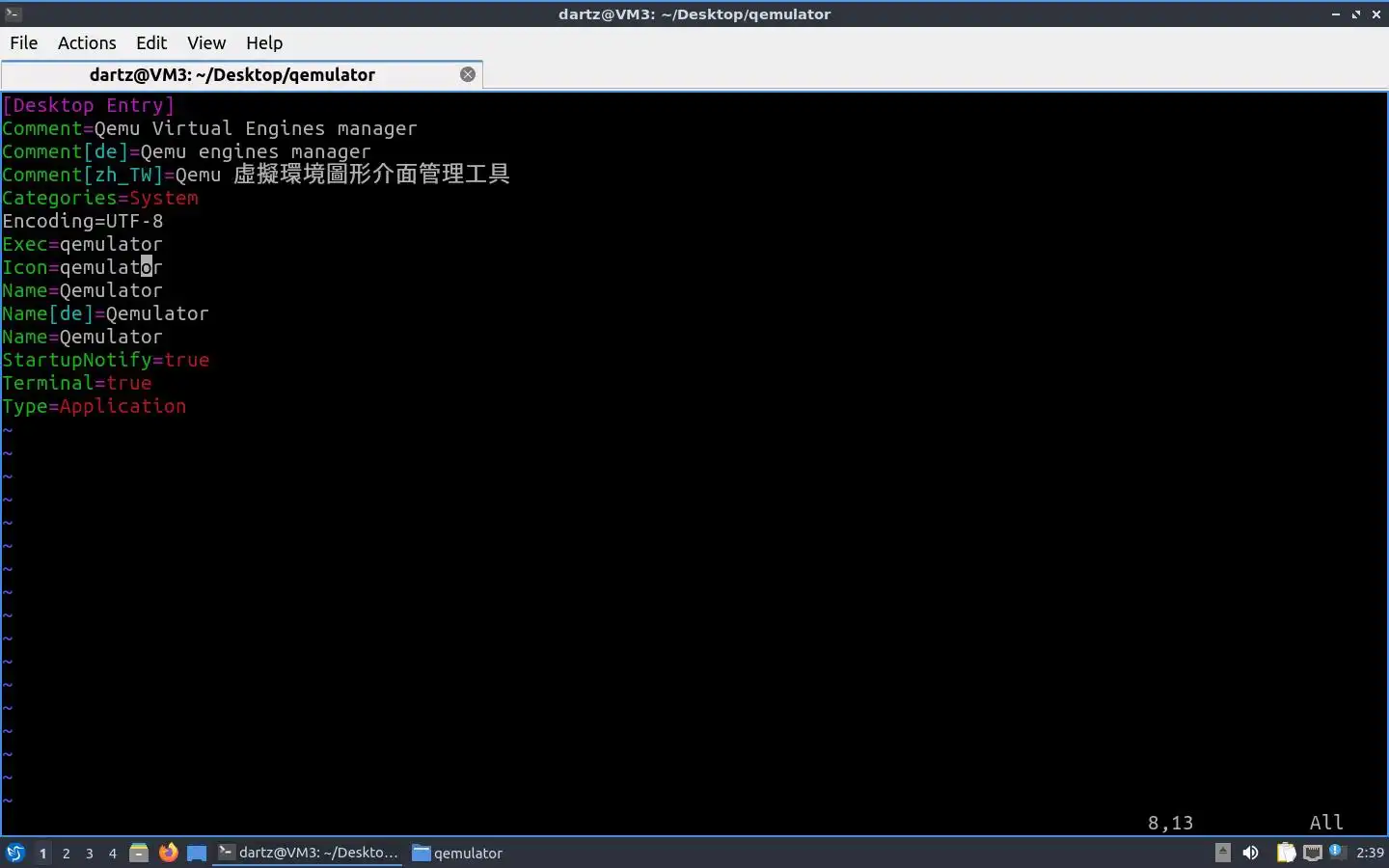Close the dartz@VM3 terminal tab
This screenshot has width=1389, height=868.
coord(468,74)
